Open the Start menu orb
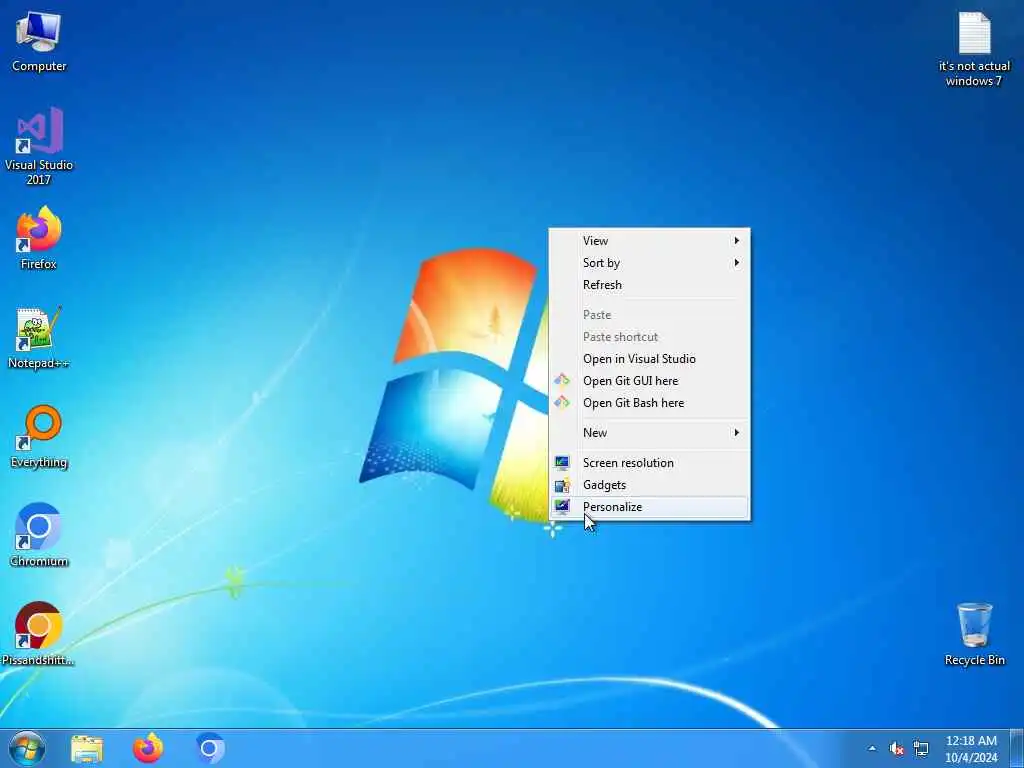The width and height of the screenshot is (1024, 768). pyautogui.click(x=27, y=748)
